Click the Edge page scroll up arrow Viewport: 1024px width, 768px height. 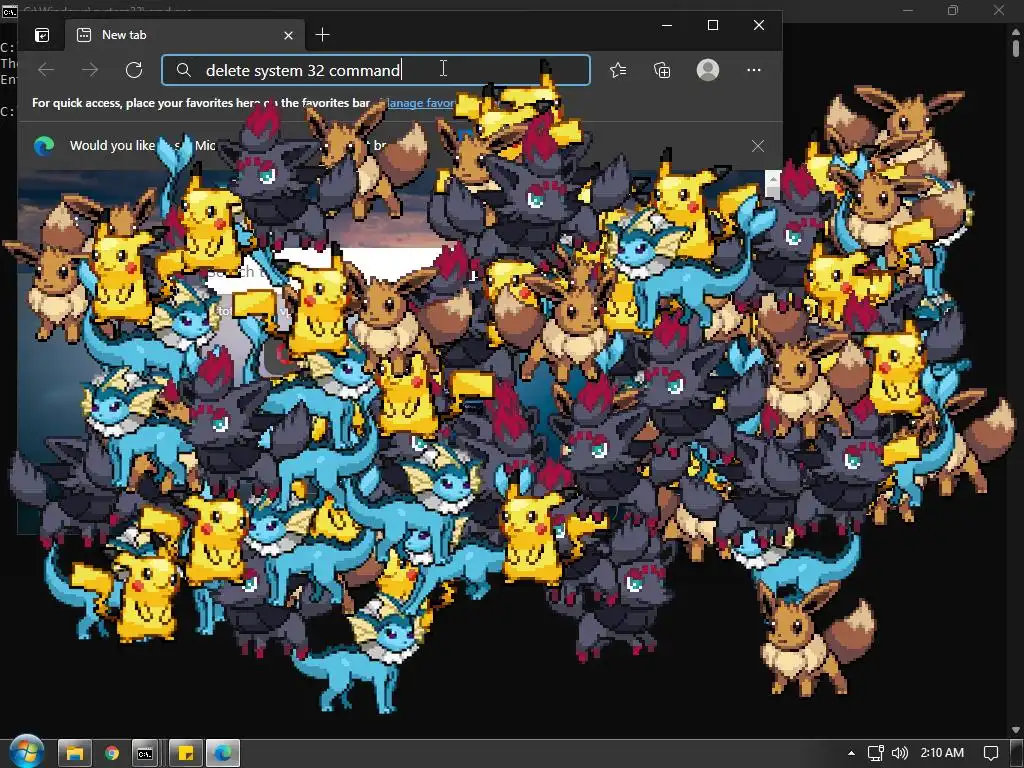click(773, 178)
